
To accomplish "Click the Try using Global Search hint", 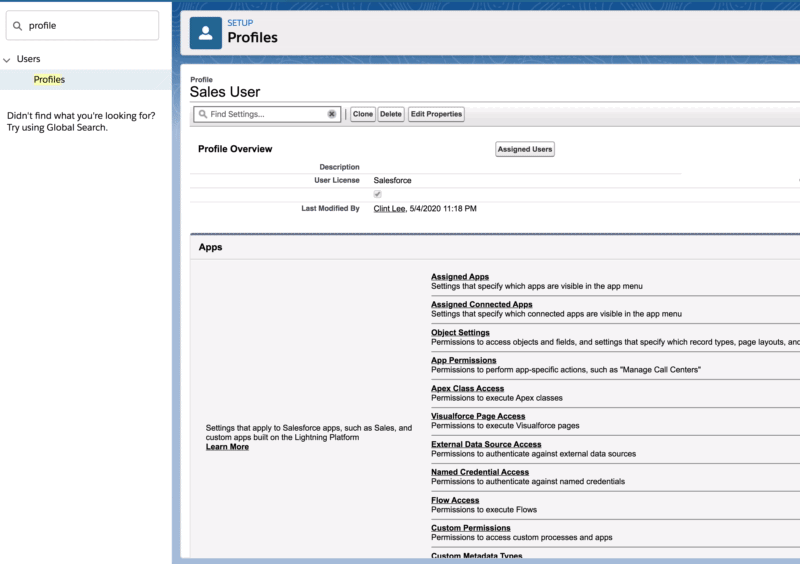I will point(57,128).
